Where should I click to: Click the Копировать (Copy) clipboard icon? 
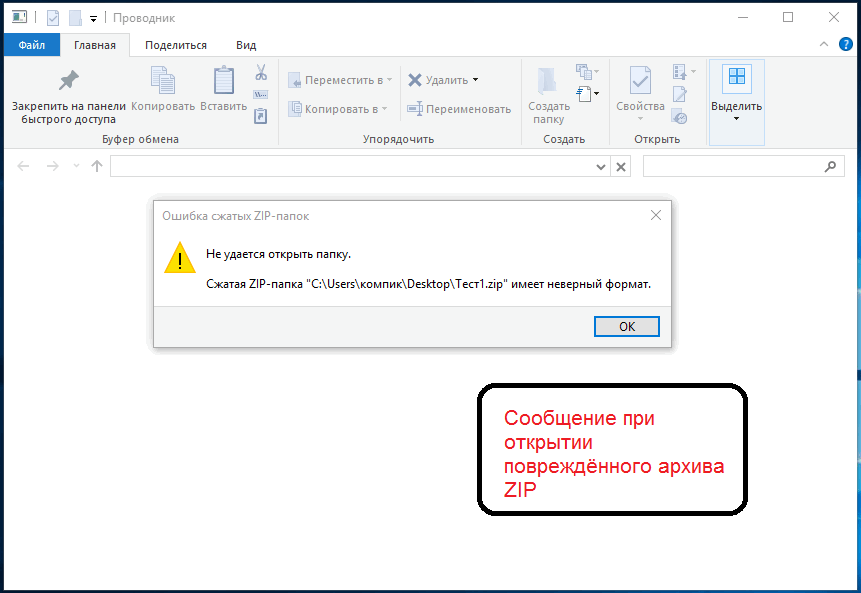pos(162,81)
